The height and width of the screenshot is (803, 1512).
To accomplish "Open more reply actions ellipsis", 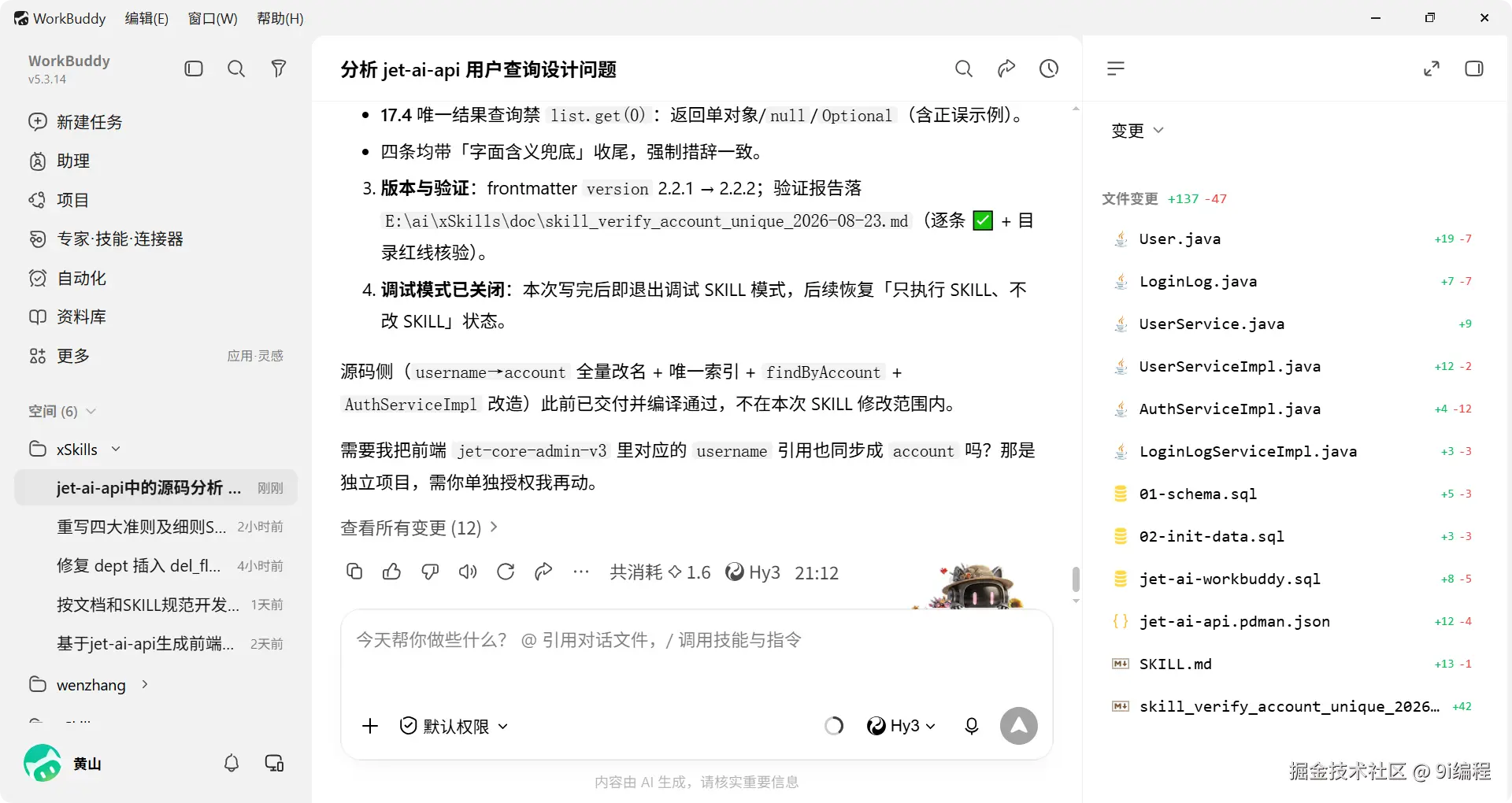I will (x=581, y=572).
